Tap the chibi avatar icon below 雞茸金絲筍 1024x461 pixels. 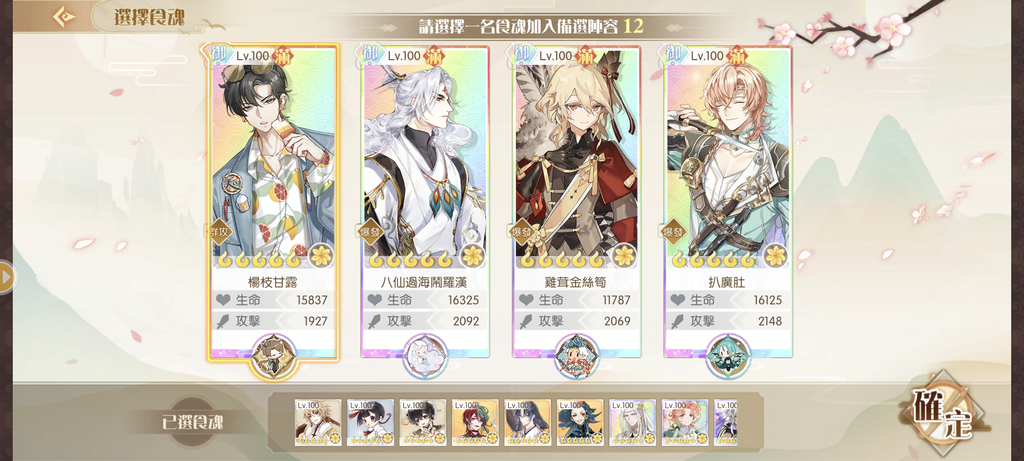577,357
